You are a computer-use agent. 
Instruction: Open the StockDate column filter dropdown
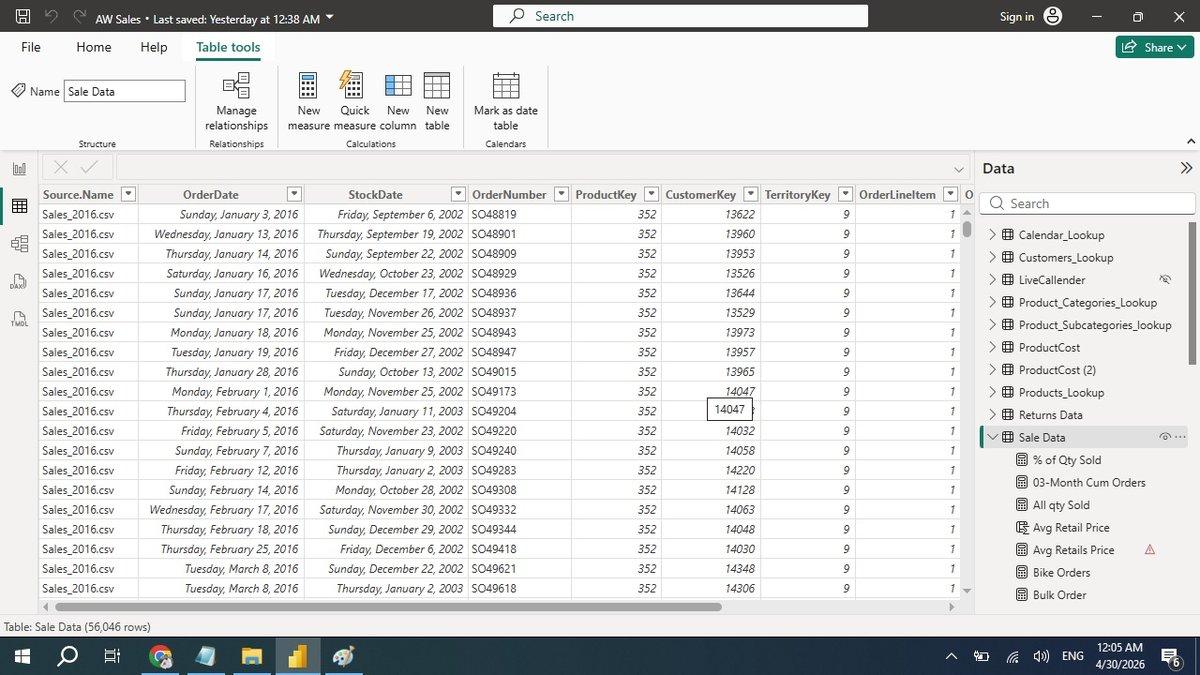click(x=458, y=194)
